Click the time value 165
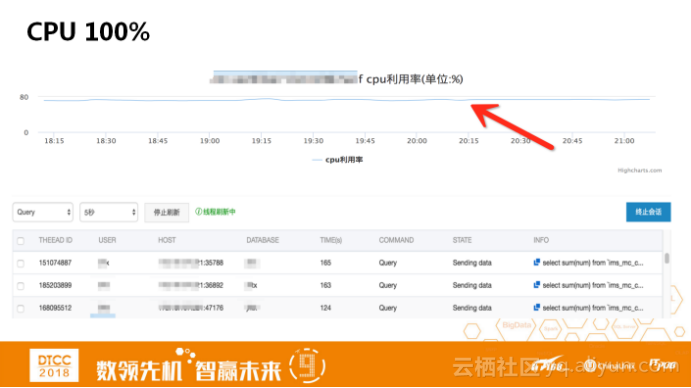 (x=325, y=263)
